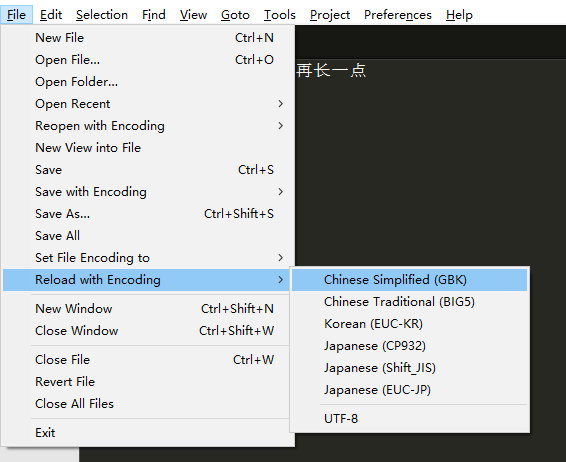Select Chinese Simplified (GBK) encoding

tap(409, 280)
